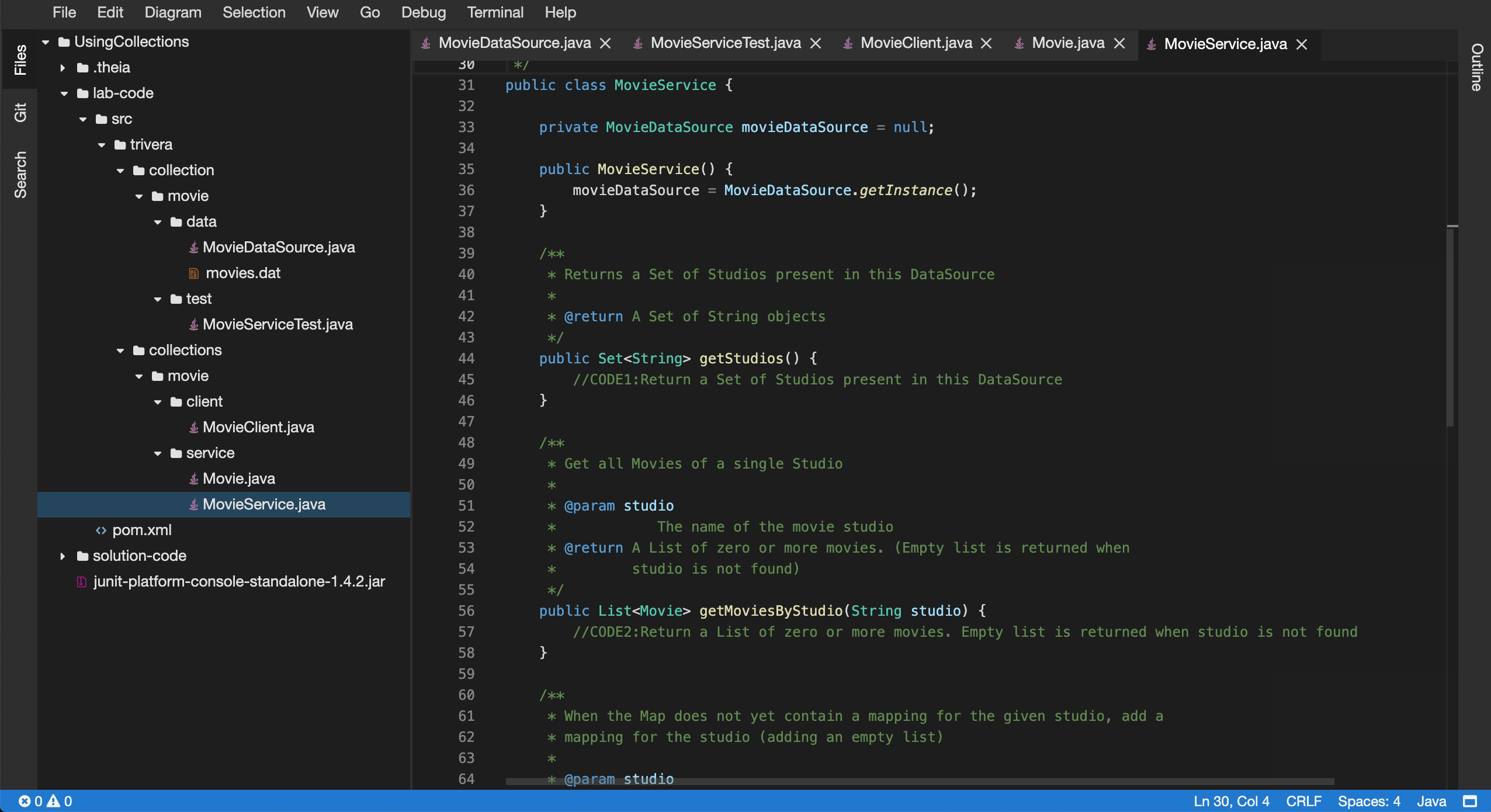Screen dimensions: 1491x812
Task: Click the Ln 30, Col 4 status entry
Action: click(1232, 801)
